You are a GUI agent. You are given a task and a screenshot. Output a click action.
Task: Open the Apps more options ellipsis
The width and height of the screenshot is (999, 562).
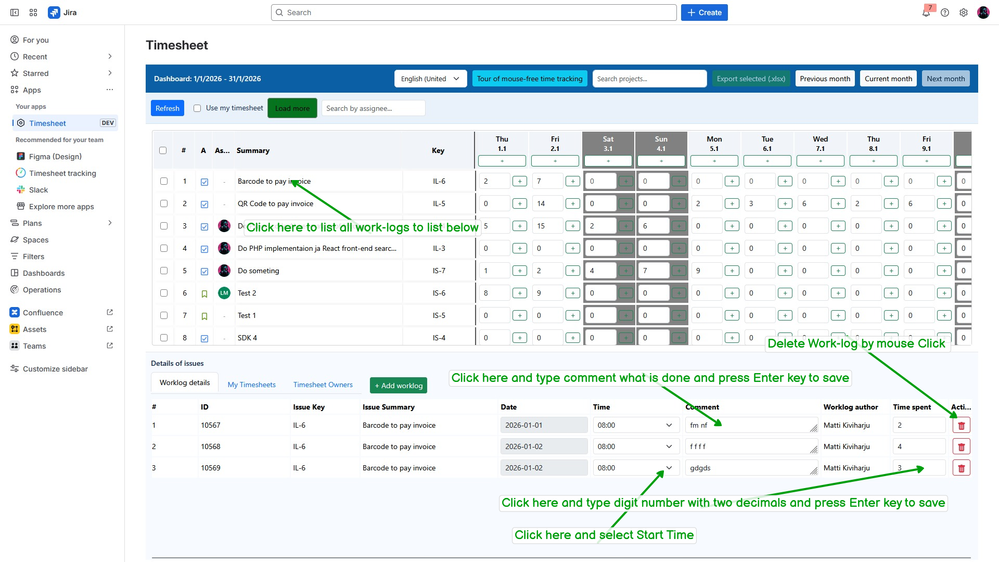(110, 90)
